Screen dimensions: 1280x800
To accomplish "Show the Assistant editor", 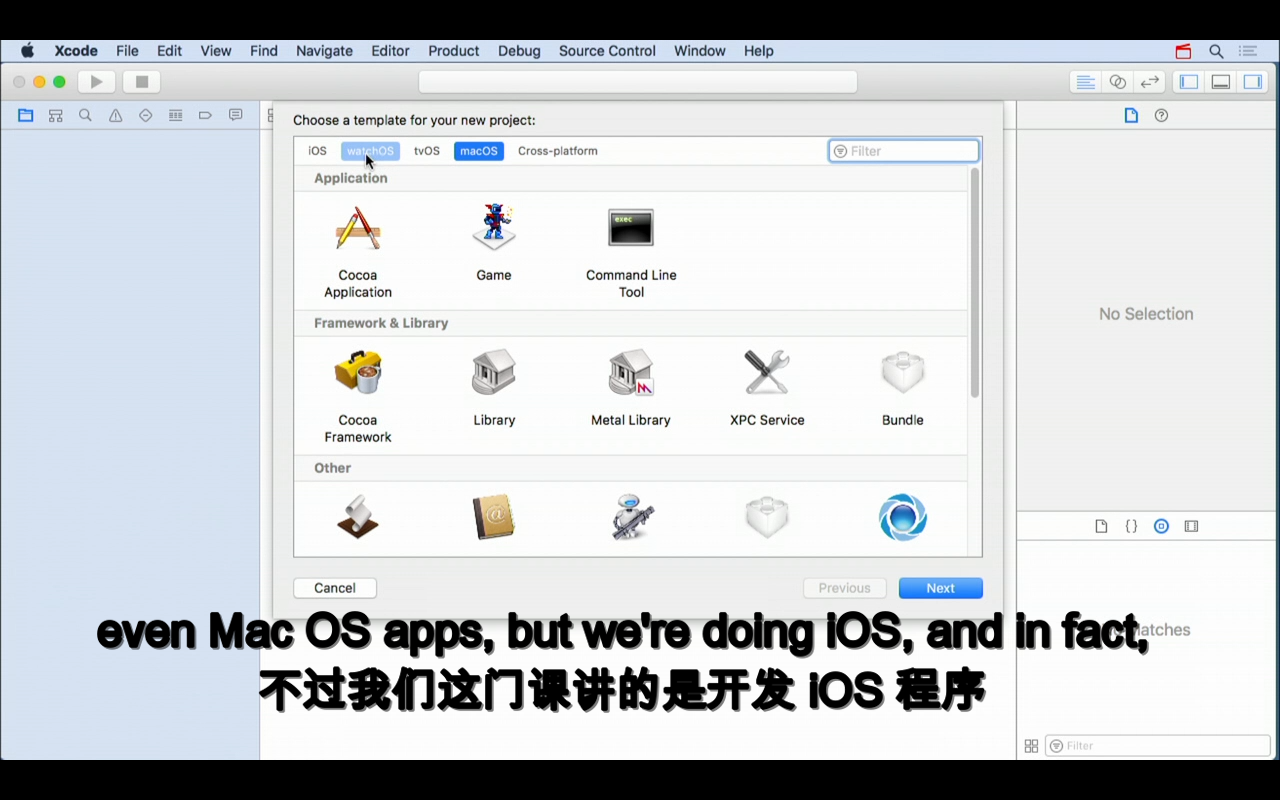I will (x=1118, y=82).
